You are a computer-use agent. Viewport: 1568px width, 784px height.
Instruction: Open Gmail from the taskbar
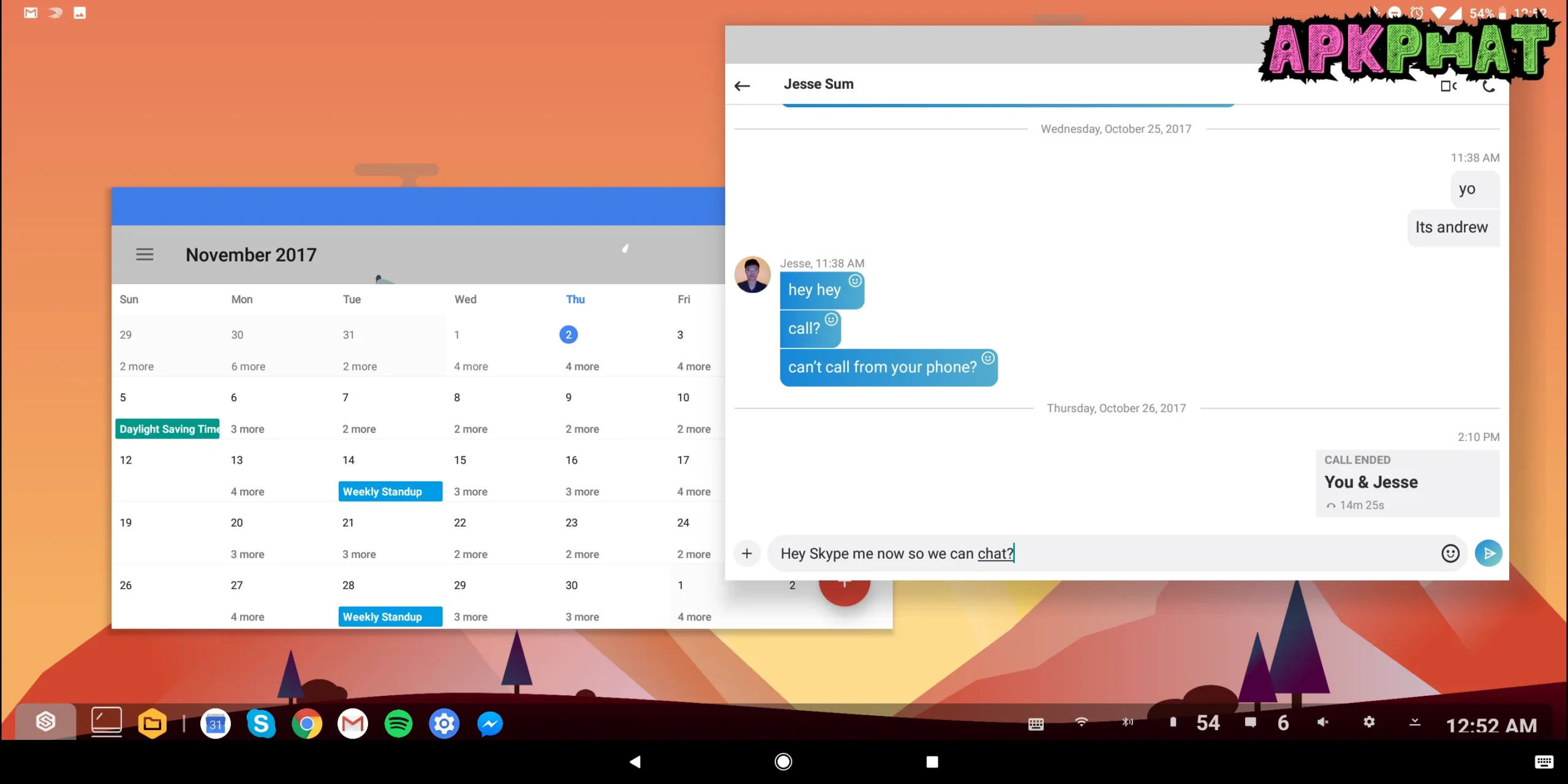[352, 724]
